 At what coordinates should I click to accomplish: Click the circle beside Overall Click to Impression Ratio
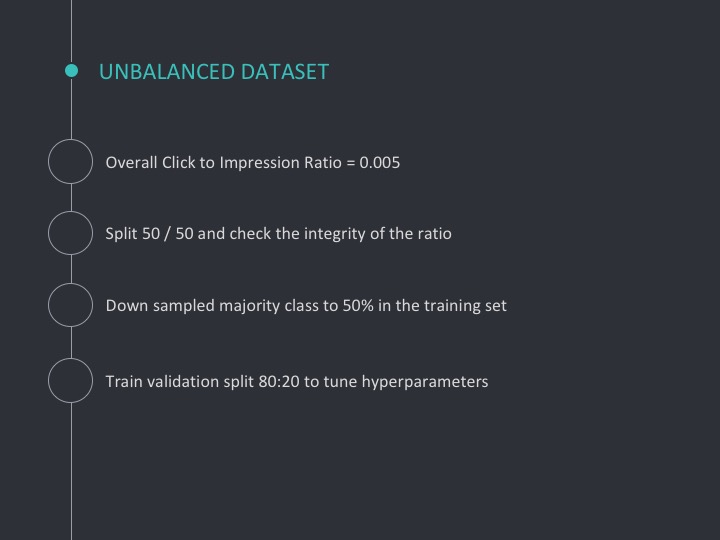(x=71, y=162)
